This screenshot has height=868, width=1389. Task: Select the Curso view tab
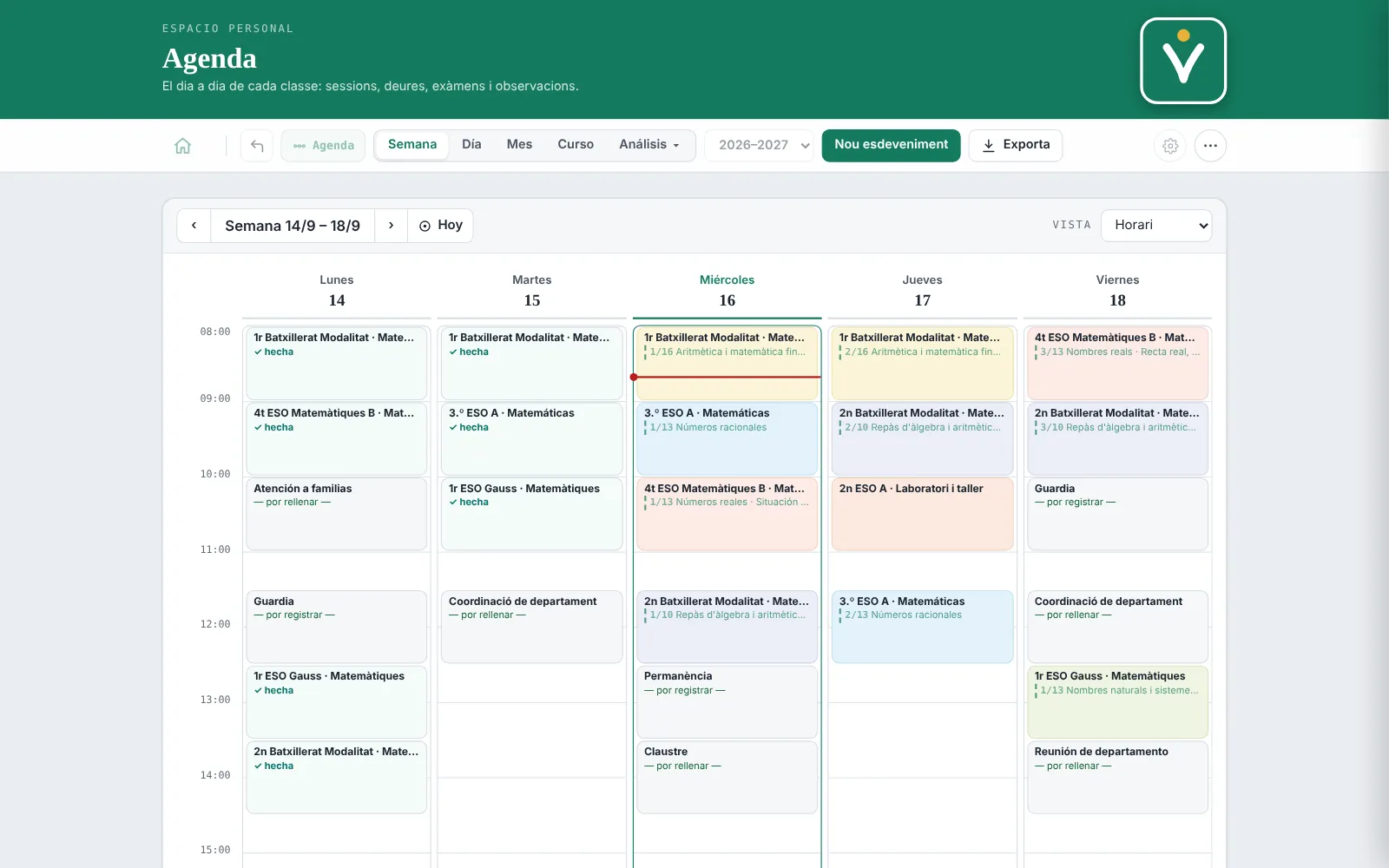(x=576, y=145)
